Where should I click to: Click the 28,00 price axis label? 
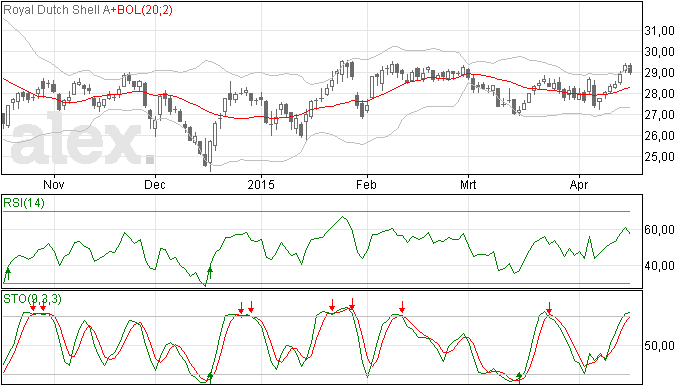[659, 94]
